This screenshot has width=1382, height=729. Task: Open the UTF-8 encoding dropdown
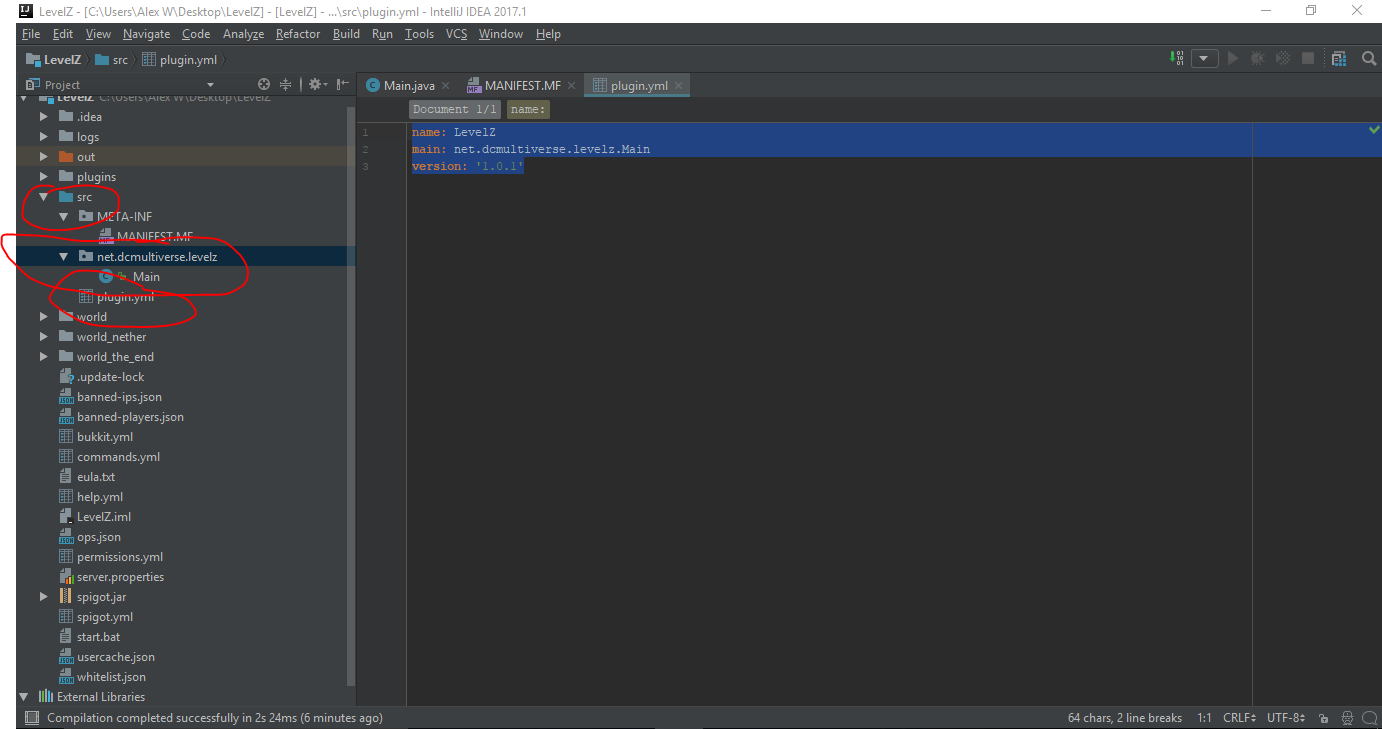(x=1285, y=717)
